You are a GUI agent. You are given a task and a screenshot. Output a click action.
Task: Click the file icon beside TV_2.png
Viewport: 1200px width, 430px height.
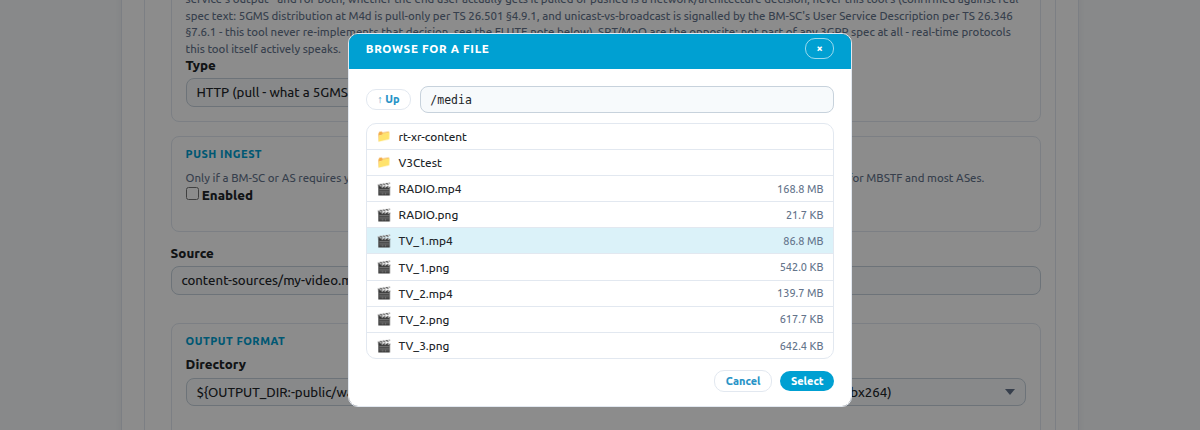point(383,319)
